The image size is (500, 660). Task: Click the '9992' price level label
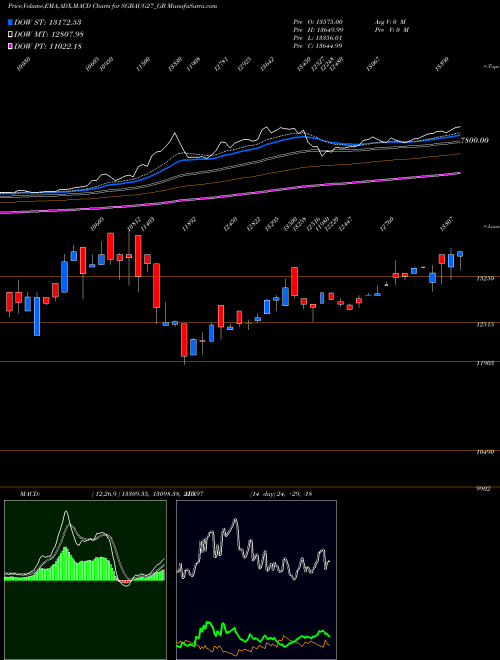(484, 489)
